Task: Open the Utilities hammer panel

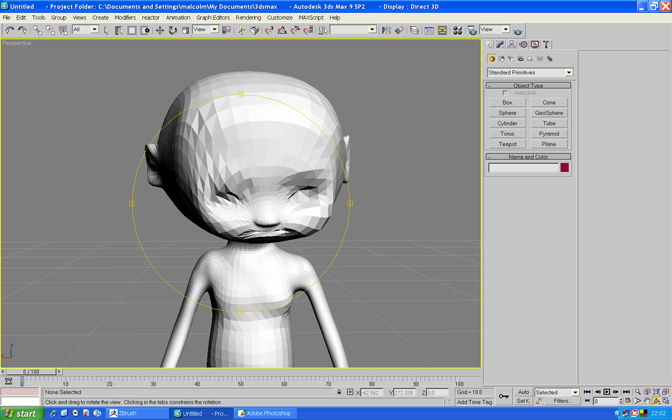Action: tap(547, 44)
